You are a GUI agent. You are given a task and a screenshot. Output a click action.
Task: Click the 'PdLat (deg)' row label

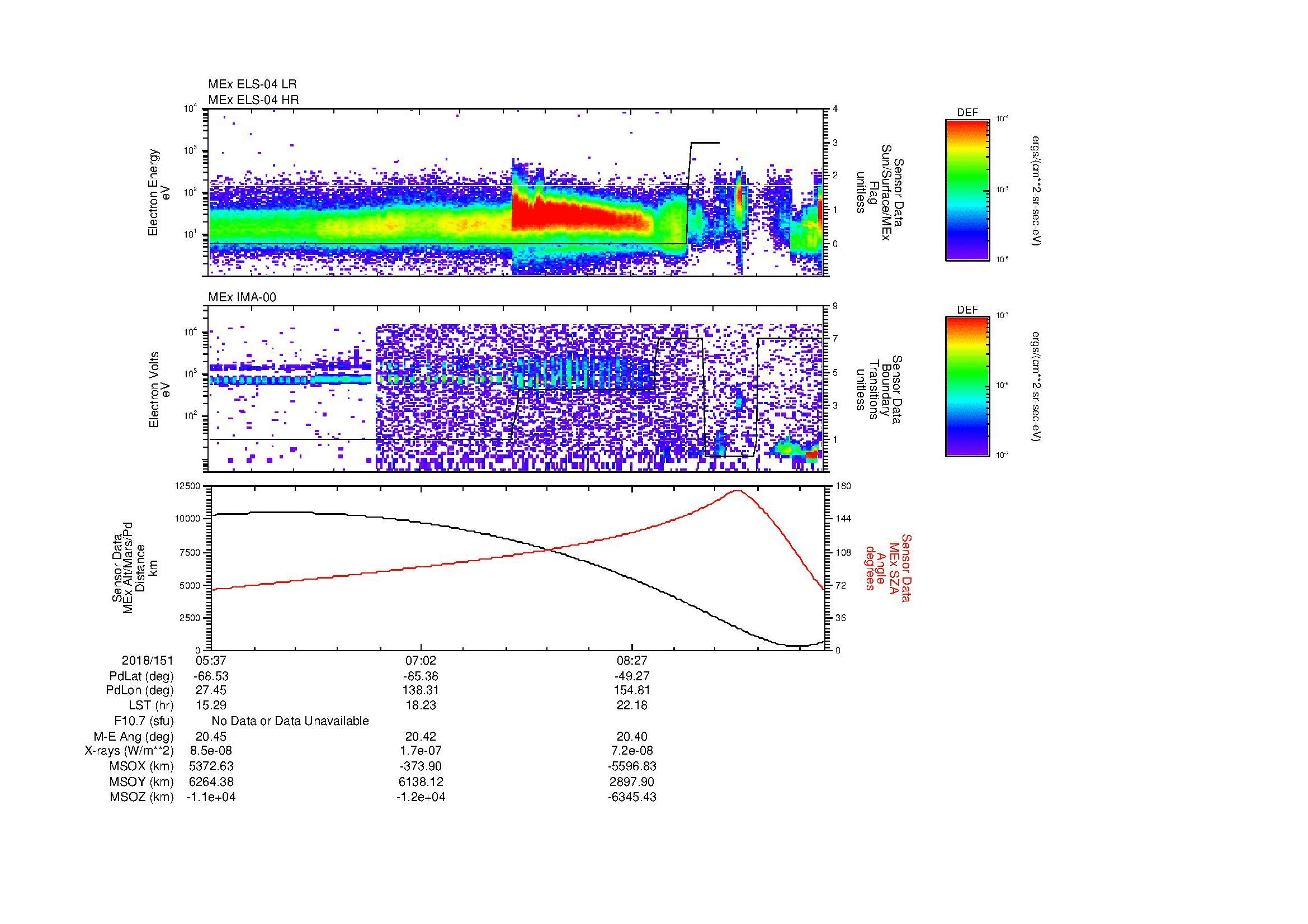[x=141, y=676]
